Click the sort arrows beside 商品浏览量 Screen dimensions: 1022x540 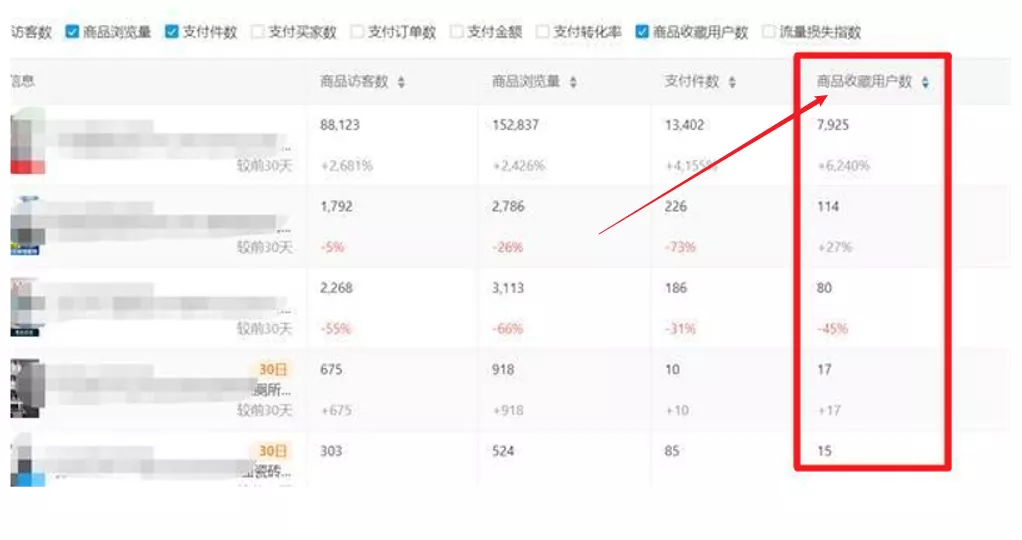[x=573, y=83]
